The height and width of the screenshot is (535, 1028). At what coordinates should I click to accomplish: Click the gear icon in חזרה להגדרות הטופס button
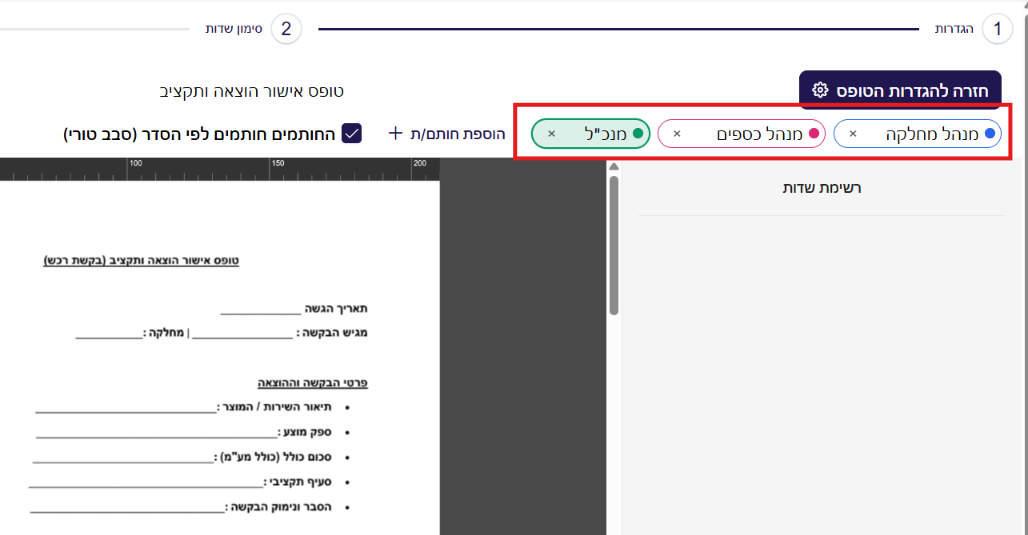click(820, 90)
